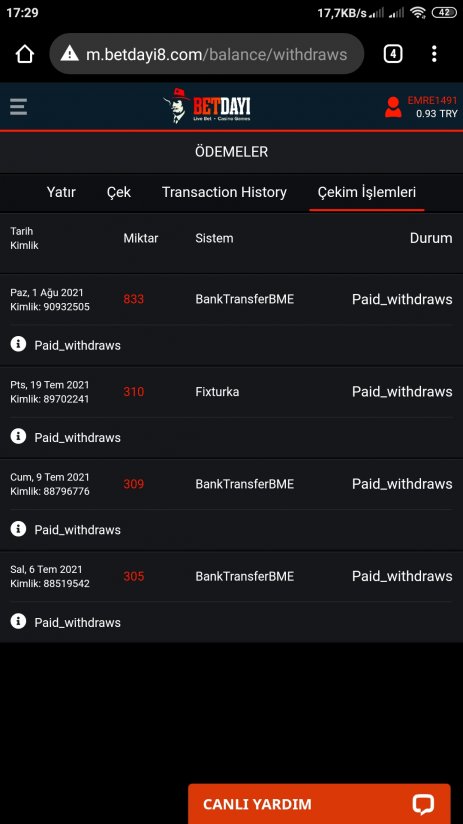Click the BetDayi logo
This screenshot has width=463, height=824.
coord(207,106)
